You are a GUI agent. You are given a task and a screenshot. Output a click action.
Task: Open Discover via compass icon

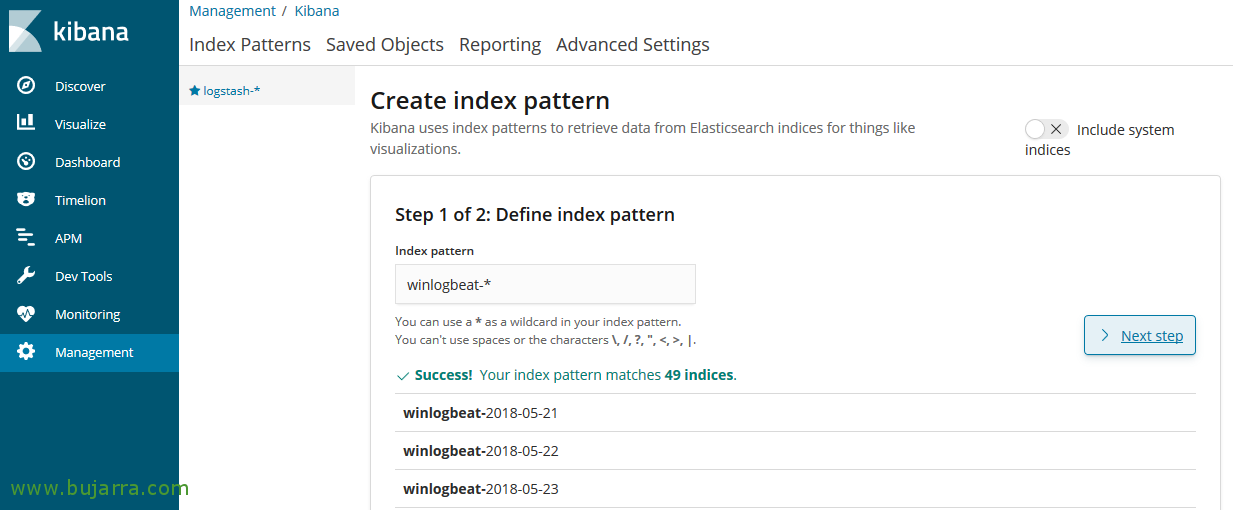26,86
